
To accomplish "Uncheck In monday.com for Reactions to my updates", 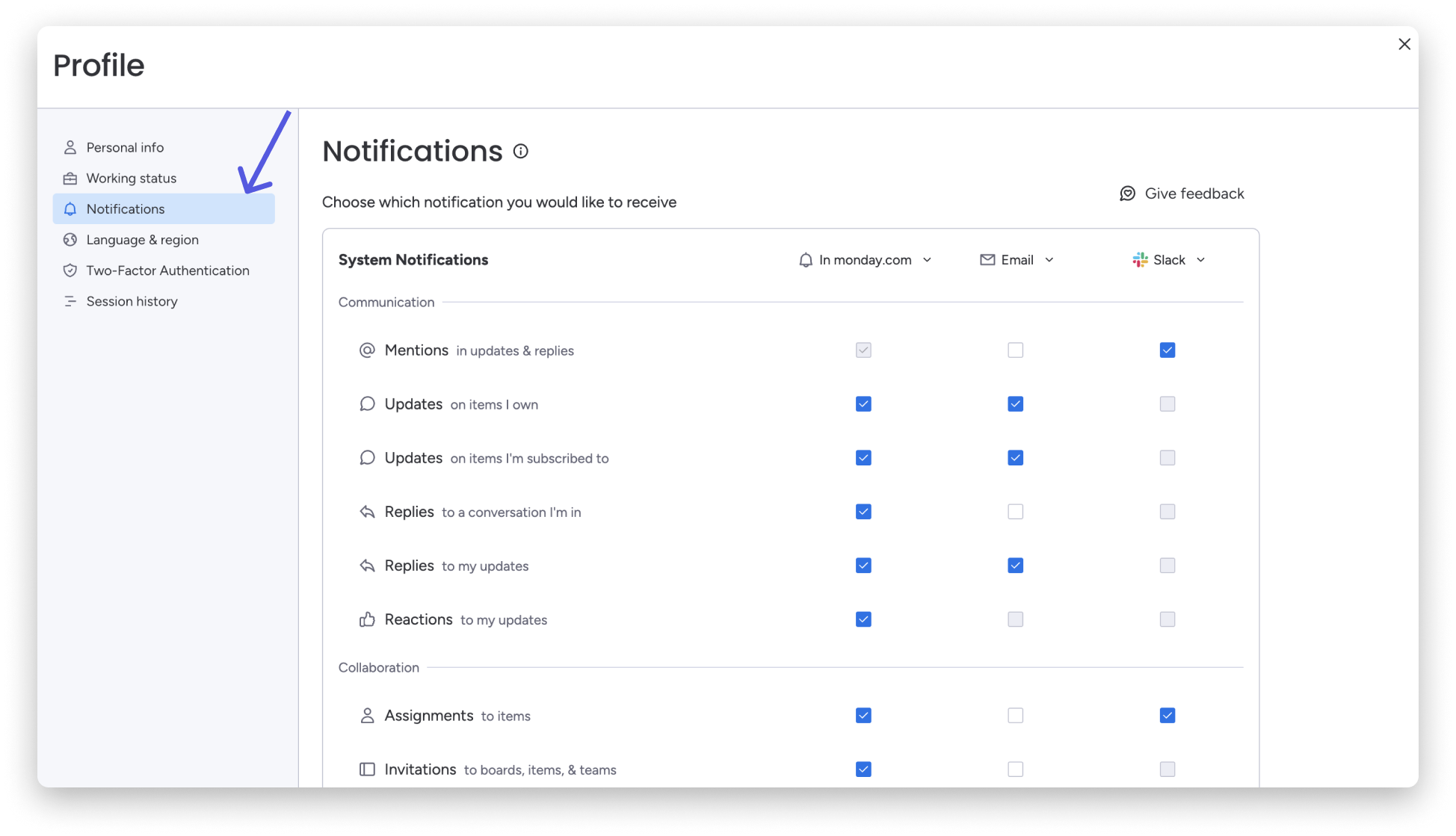I will (x=863, y=619).
